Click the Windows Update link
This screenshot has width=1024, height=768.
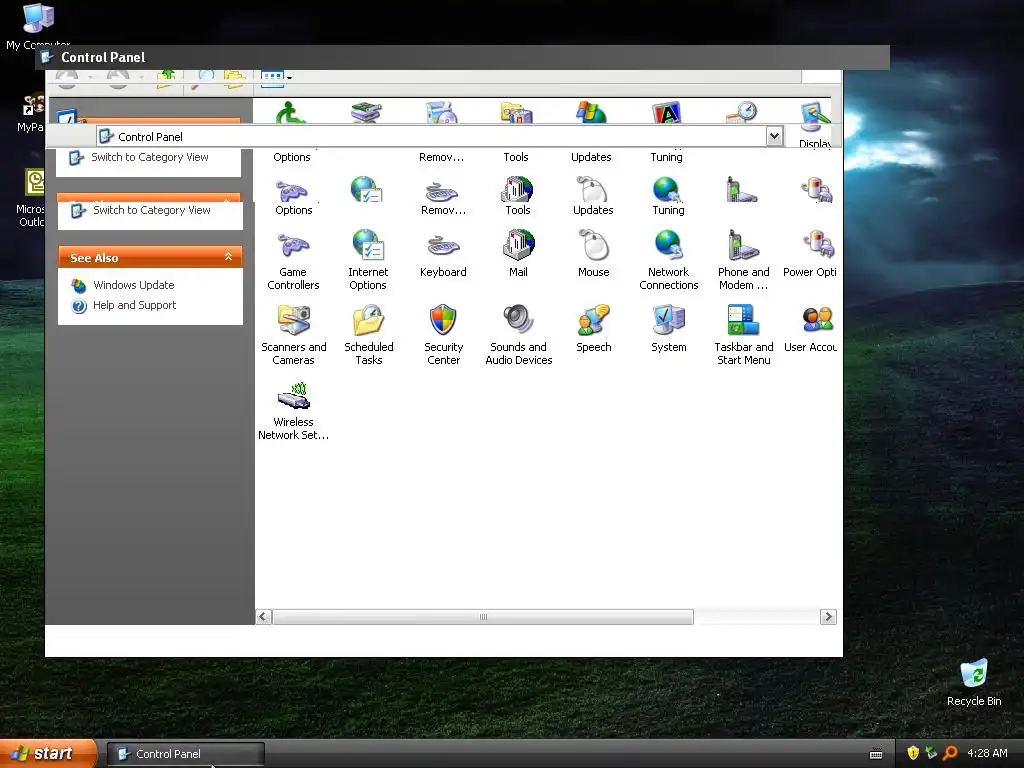click(133, 285)
